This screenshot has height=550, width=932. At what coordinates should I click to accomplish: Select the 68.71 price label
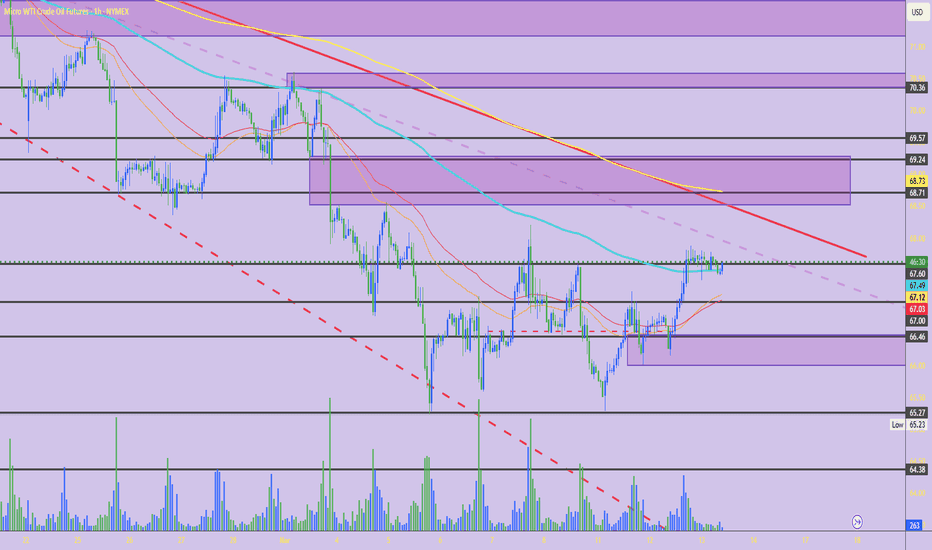(x=917, y=193)
